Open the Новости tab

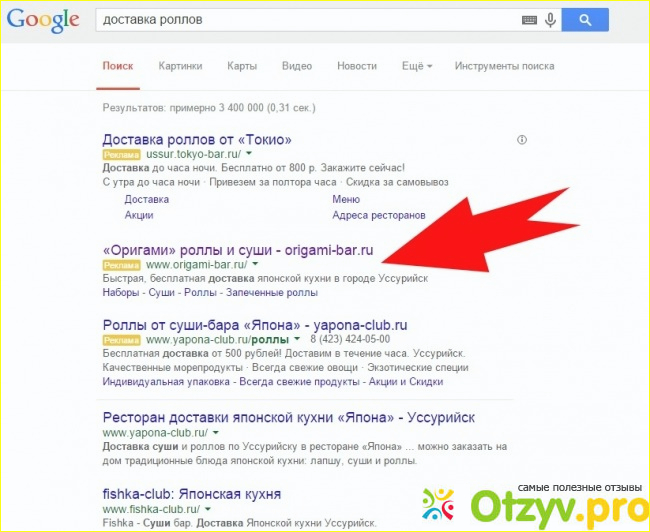357,66
